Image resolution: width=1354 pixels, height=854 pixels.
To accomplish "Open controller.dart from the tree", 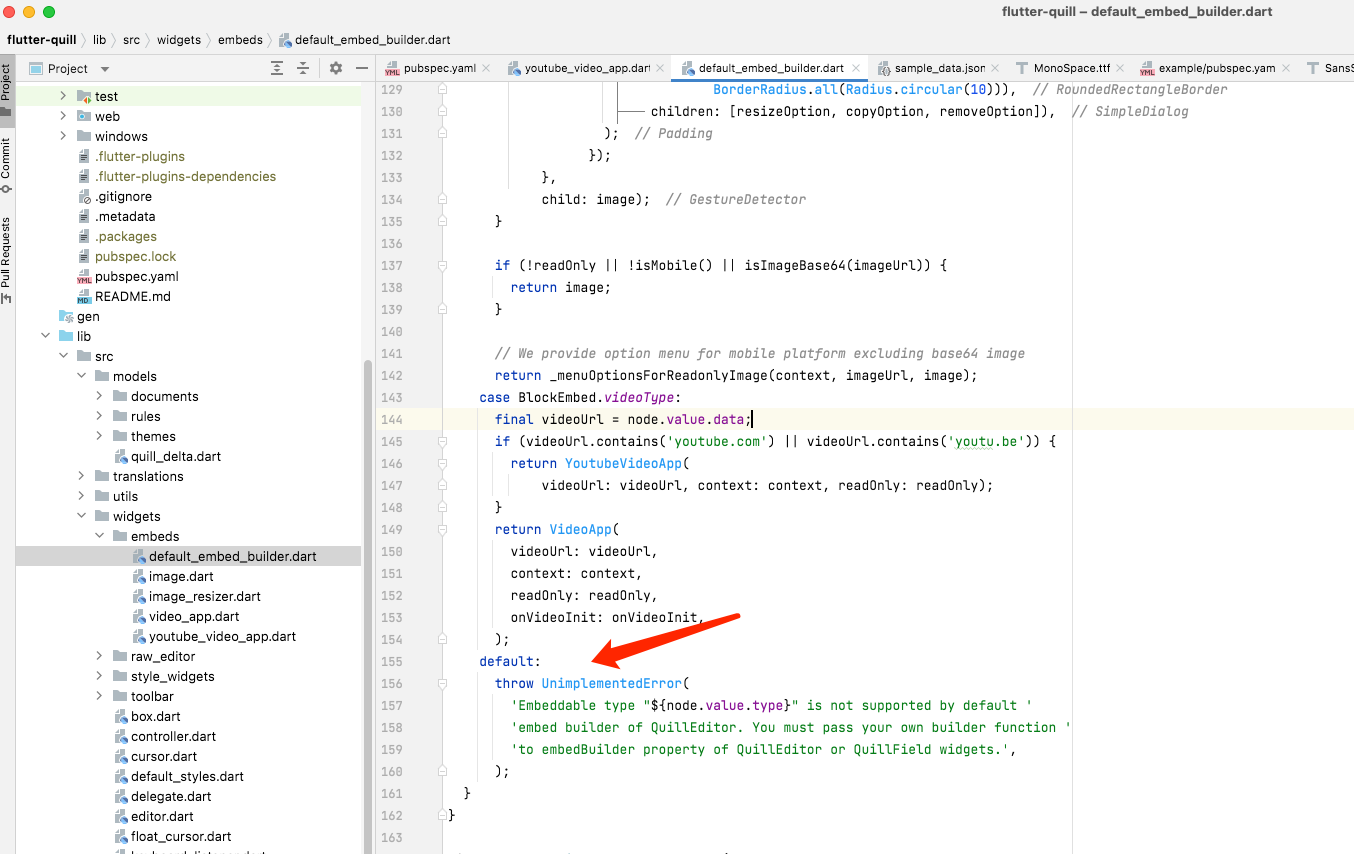I will 171,736.
